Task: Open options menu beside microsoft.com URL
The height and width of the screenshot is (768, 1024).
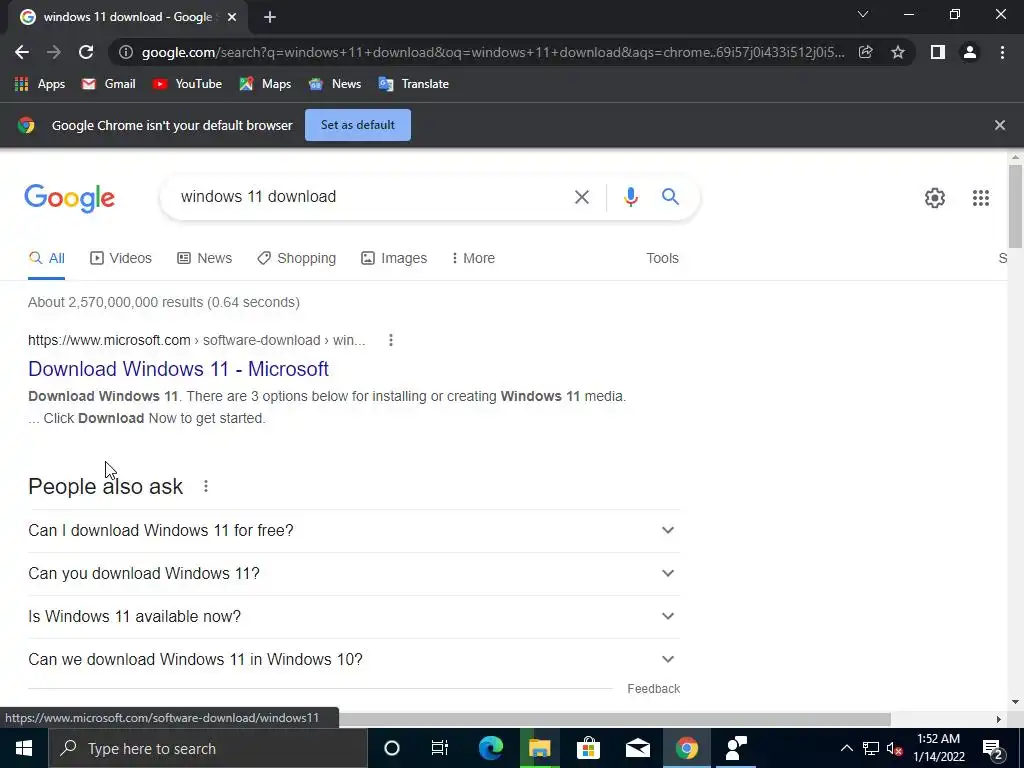Action: (391, 340)
